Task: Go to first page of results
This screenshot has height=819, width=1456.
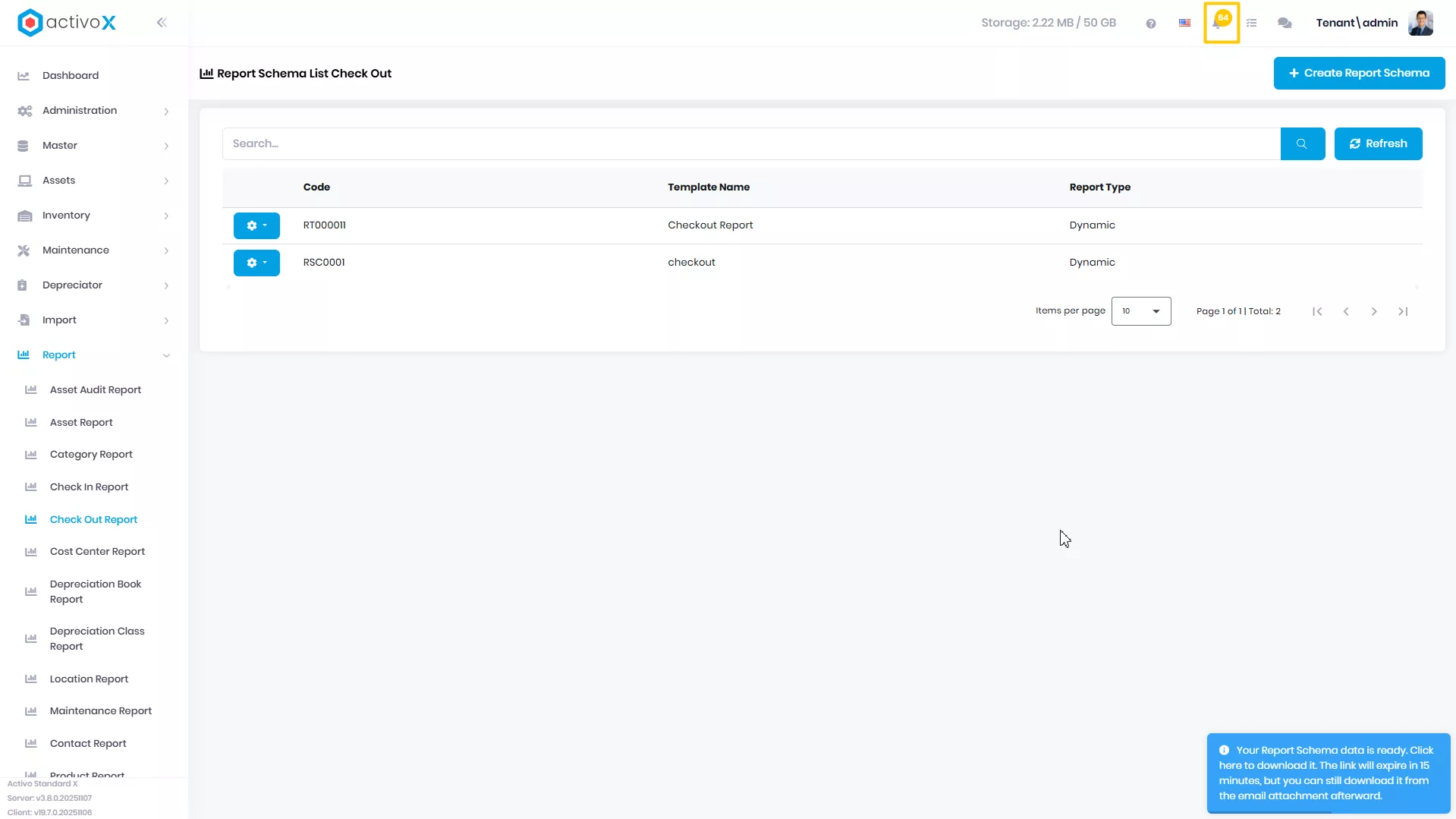Action: point(1317,311)
